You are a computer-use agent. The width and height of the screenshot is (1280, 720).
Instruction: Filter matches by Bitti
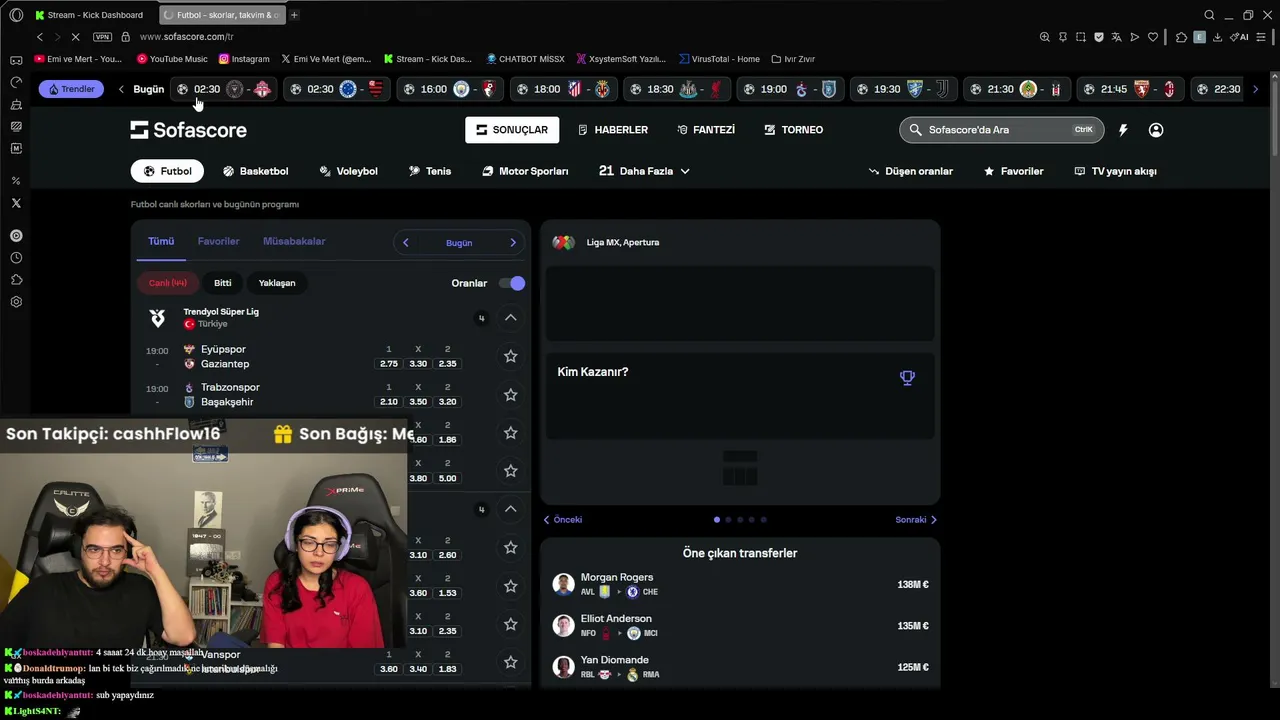point(223,283)
